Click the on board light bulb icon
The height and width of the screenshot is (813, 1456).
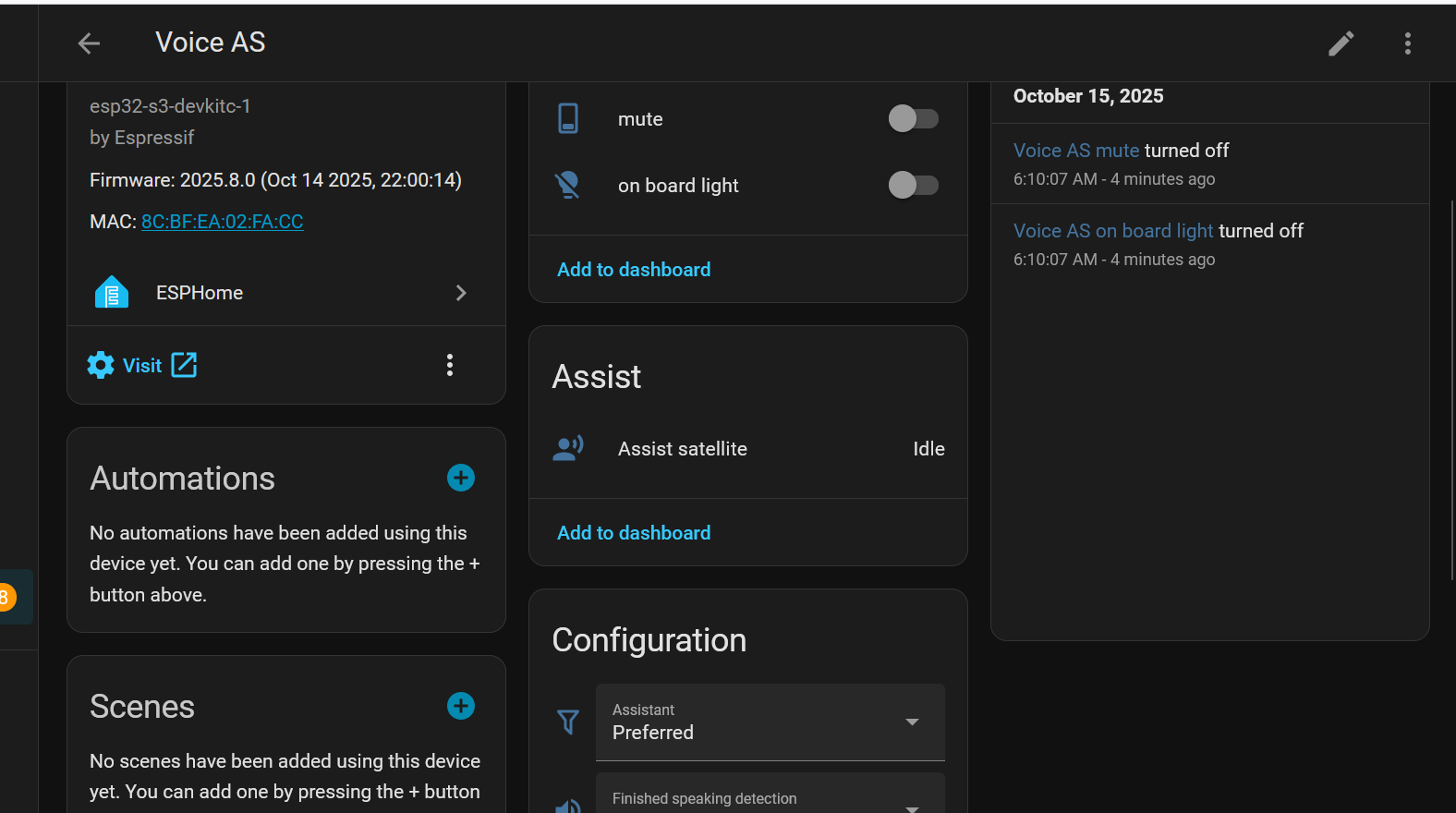(x=568, y=186)
